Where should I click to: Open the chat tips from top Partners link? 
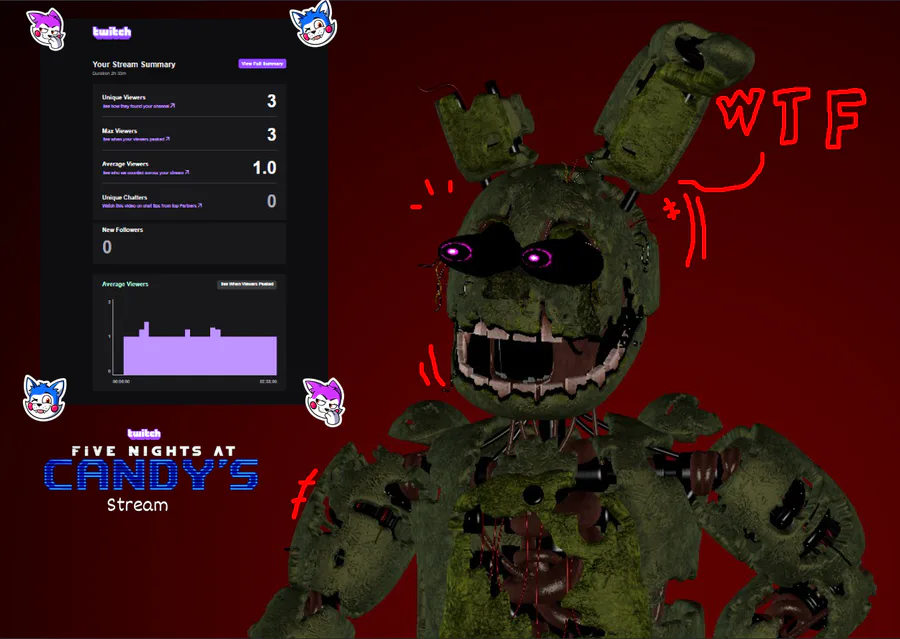tap(152, 206)
